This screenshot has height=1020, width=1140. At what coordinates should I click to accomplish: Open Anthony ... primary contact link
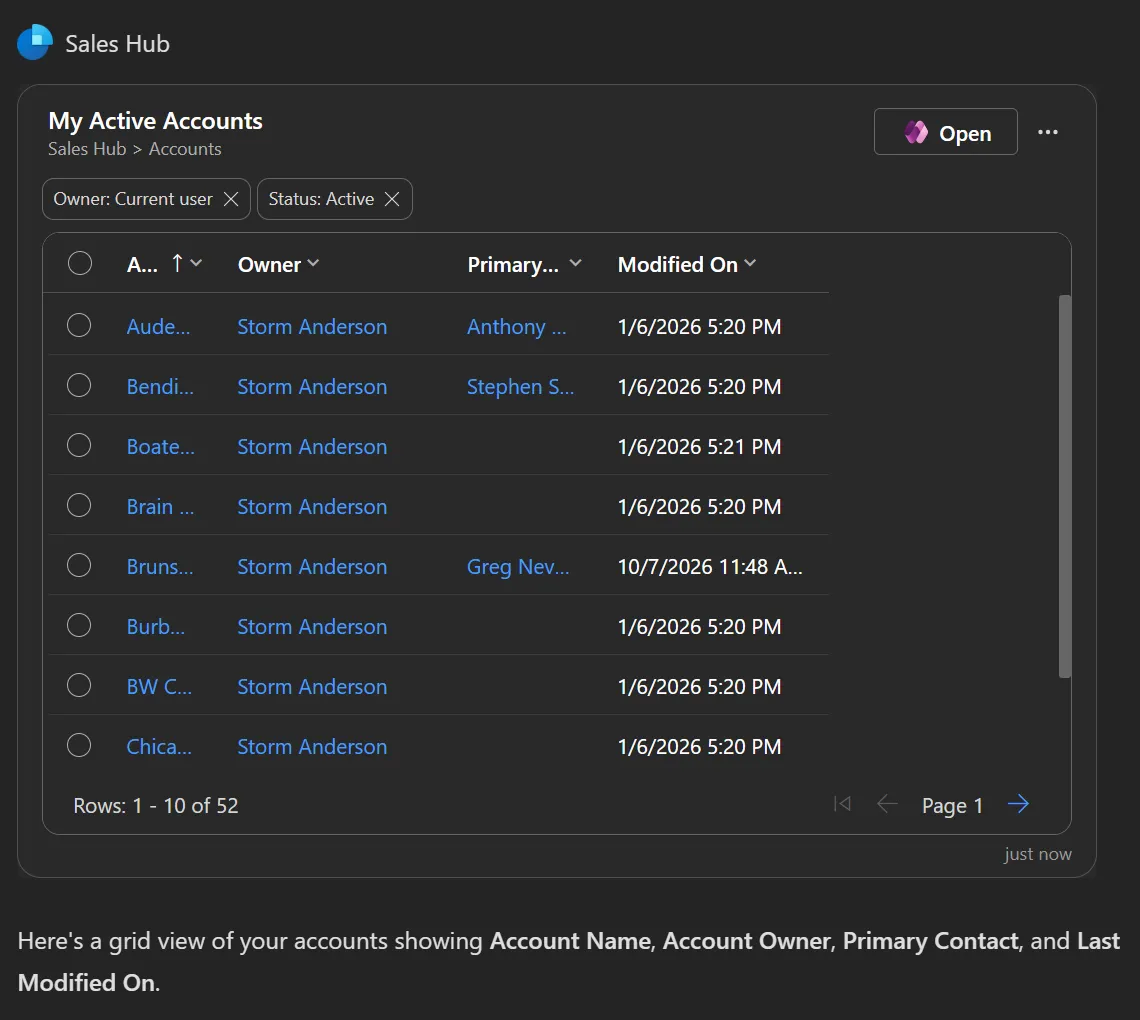[516, 326]
